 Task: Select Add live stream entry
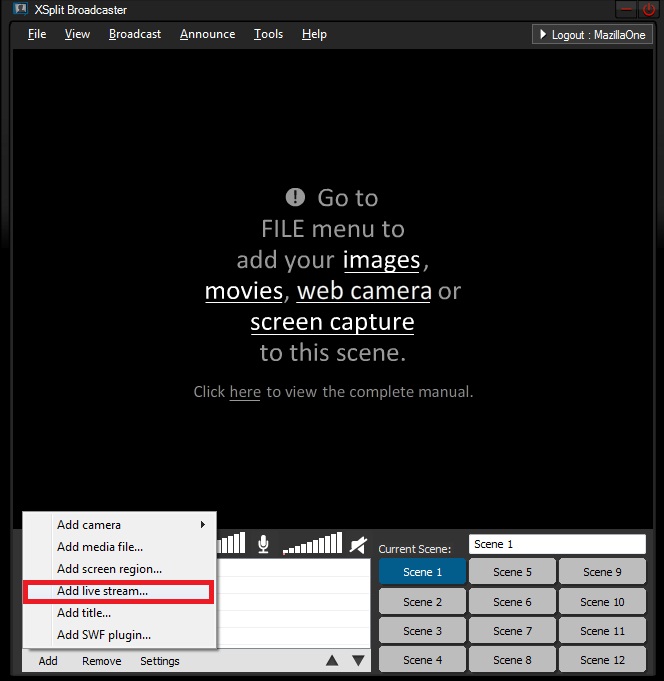(119, 591)
